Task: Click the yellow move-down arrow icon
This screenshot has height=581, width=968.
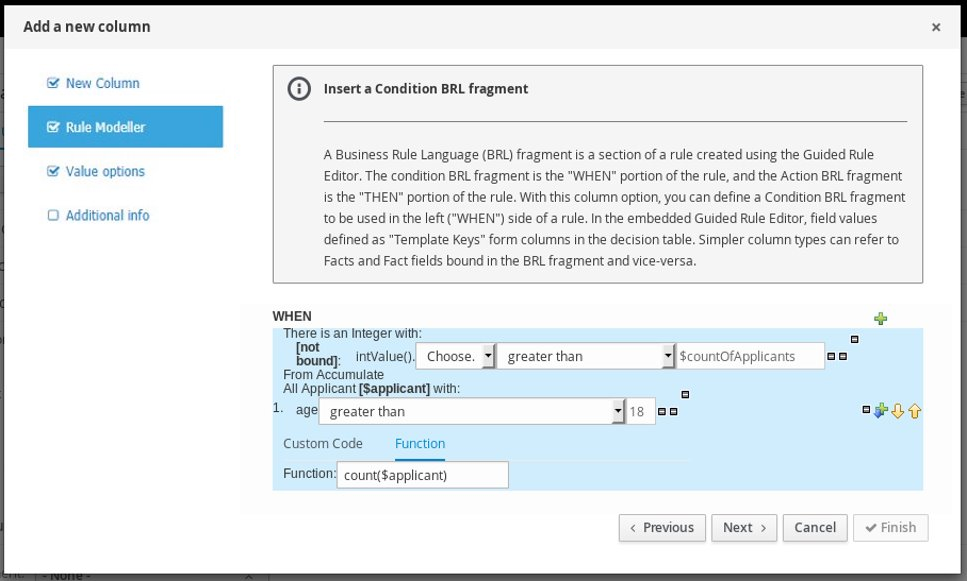Action: 897,411
